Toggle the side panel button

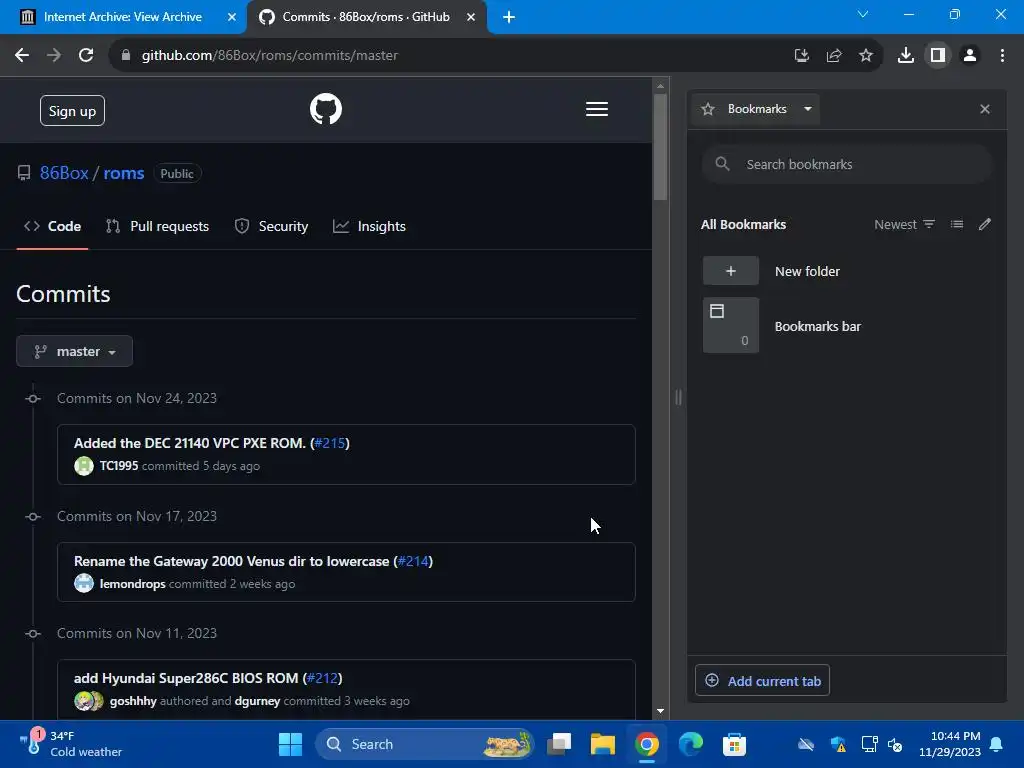pyautogui.click(x=937, y=56)
